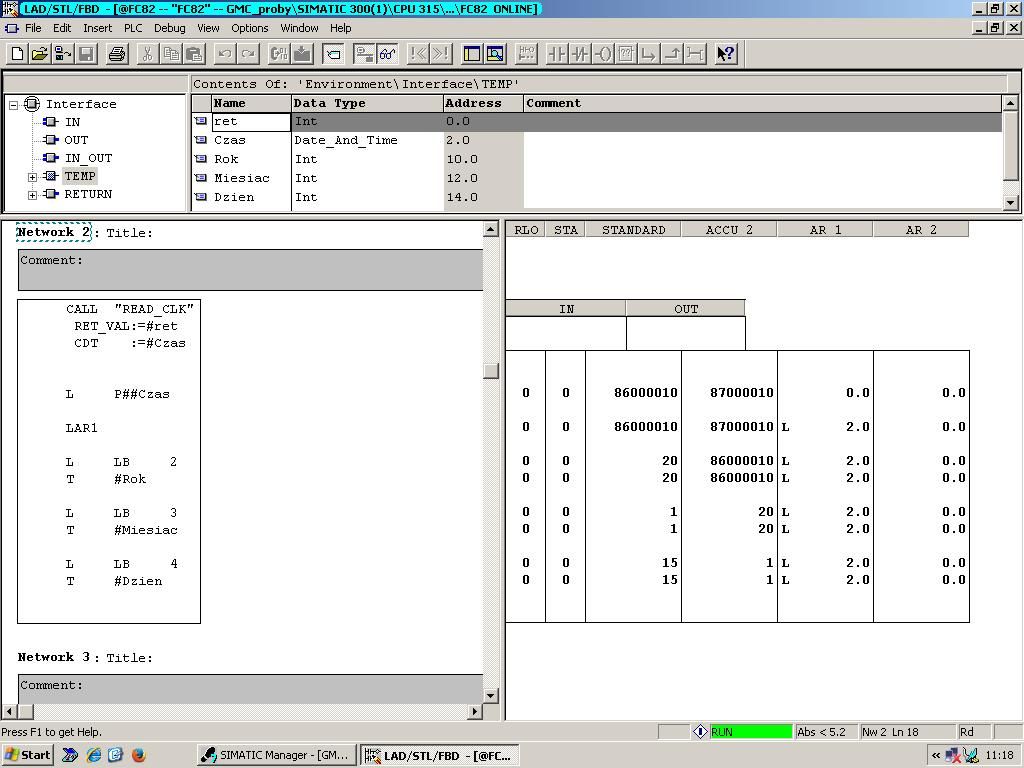The width and height of the screenshot is (1024, 768).
Task: Toggle the Details magnifier view icon
Action: 495,54
